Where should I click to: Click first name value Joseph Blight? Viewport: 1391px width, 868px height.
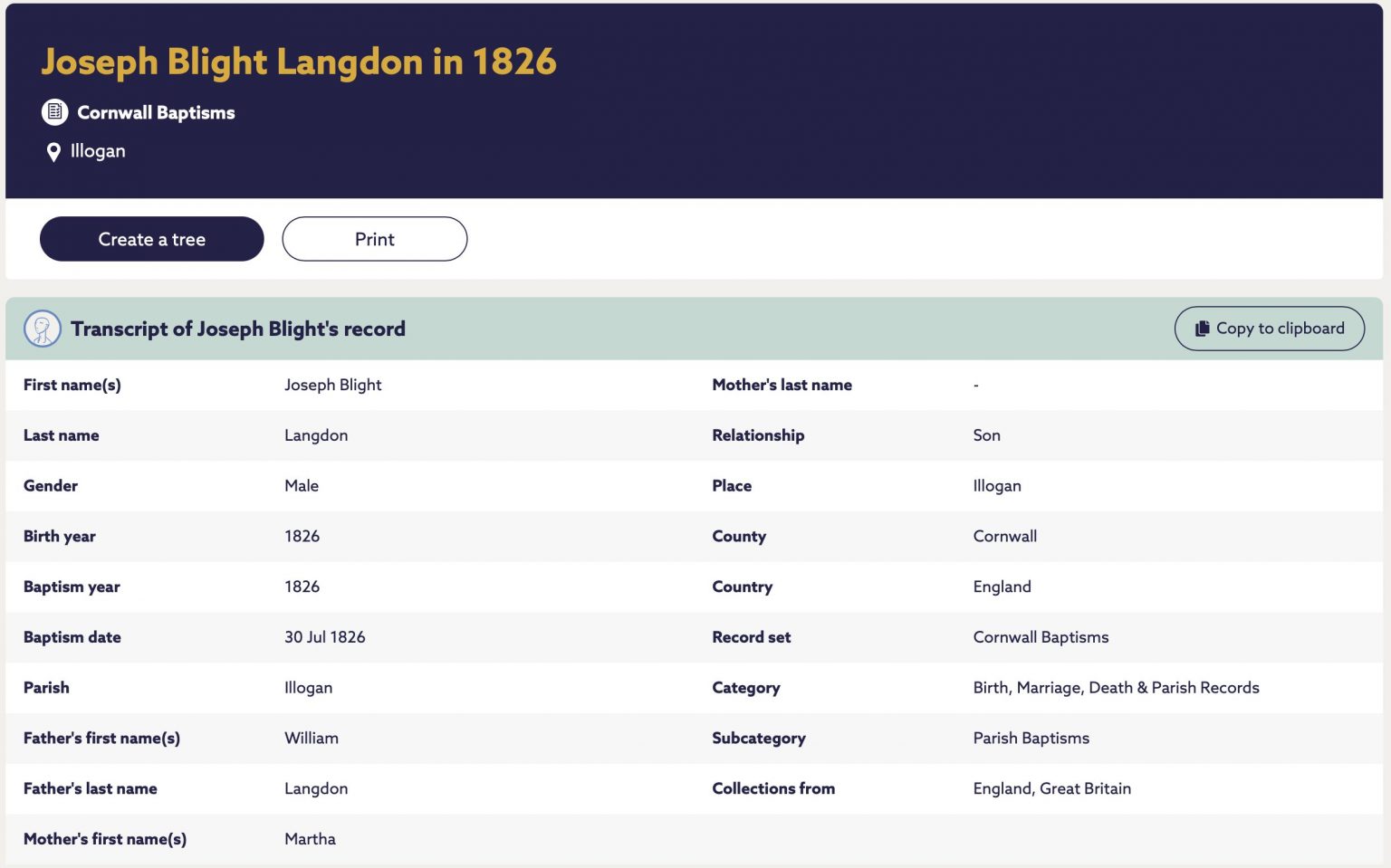tap(332, 385)
